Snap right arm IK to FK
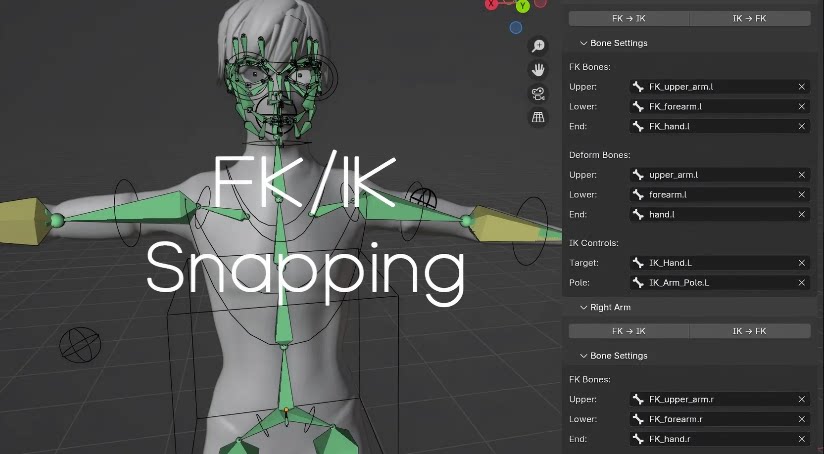Image resolution: width=824 pixels, height=454 pixels. coord(750,331)
